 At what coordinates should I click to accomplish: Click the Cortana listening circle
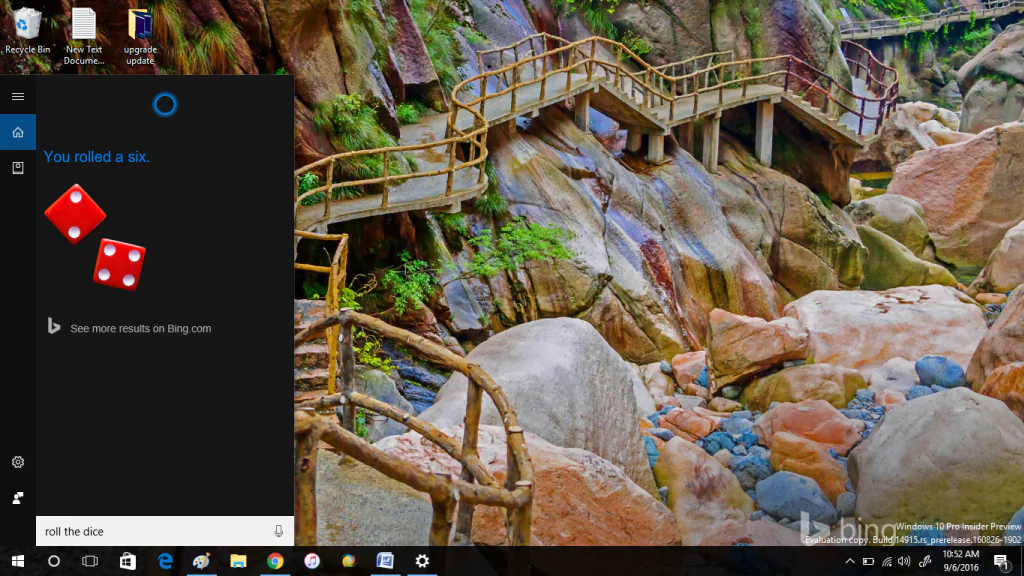(x=165, y=104)
